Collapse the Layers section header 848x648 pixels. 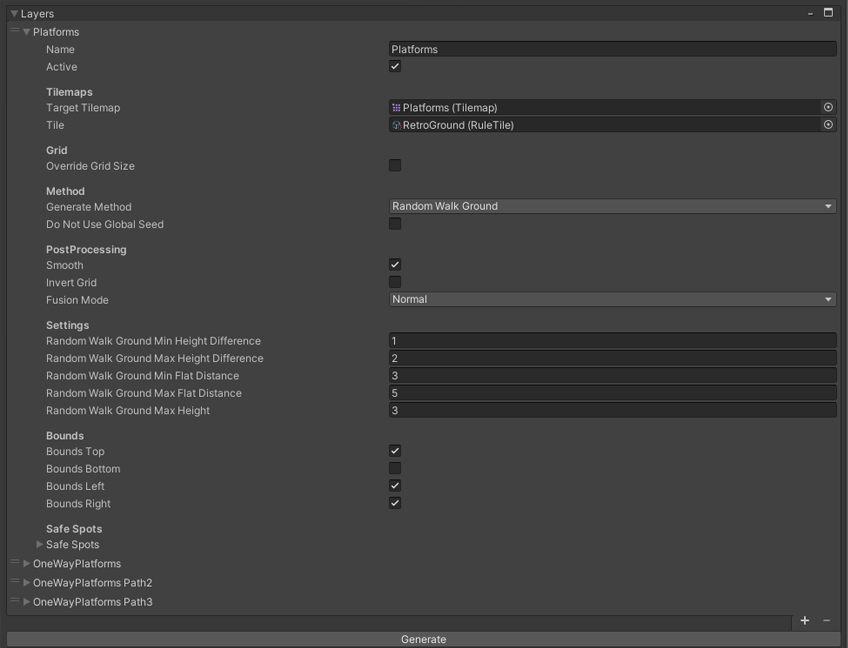(14, 14)
